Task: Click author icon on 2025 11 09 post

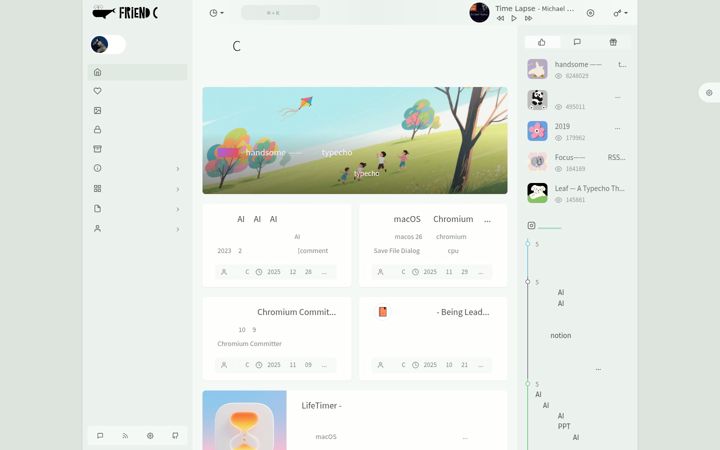Action: click(x=224, y=365)
